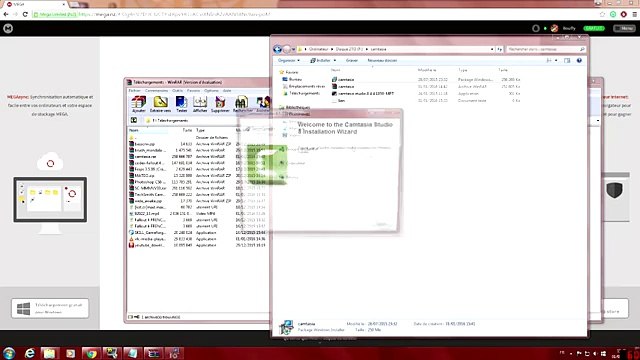
Task: Click the Explorer forward arrow button
Action: [x=287, y=49]
